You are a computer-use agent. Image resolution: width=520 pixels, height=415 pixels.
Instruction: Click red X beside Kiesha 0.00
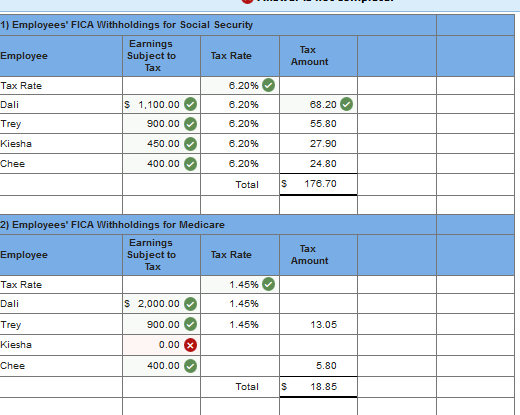point(190,345)
